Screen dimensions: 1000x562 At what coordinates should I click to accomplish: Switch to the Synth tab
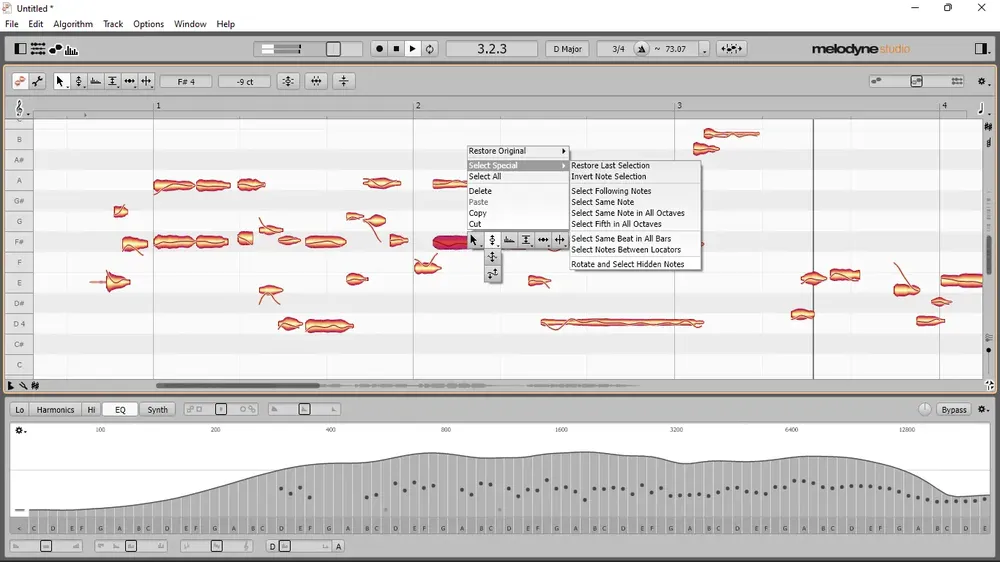tap(158, 410)
